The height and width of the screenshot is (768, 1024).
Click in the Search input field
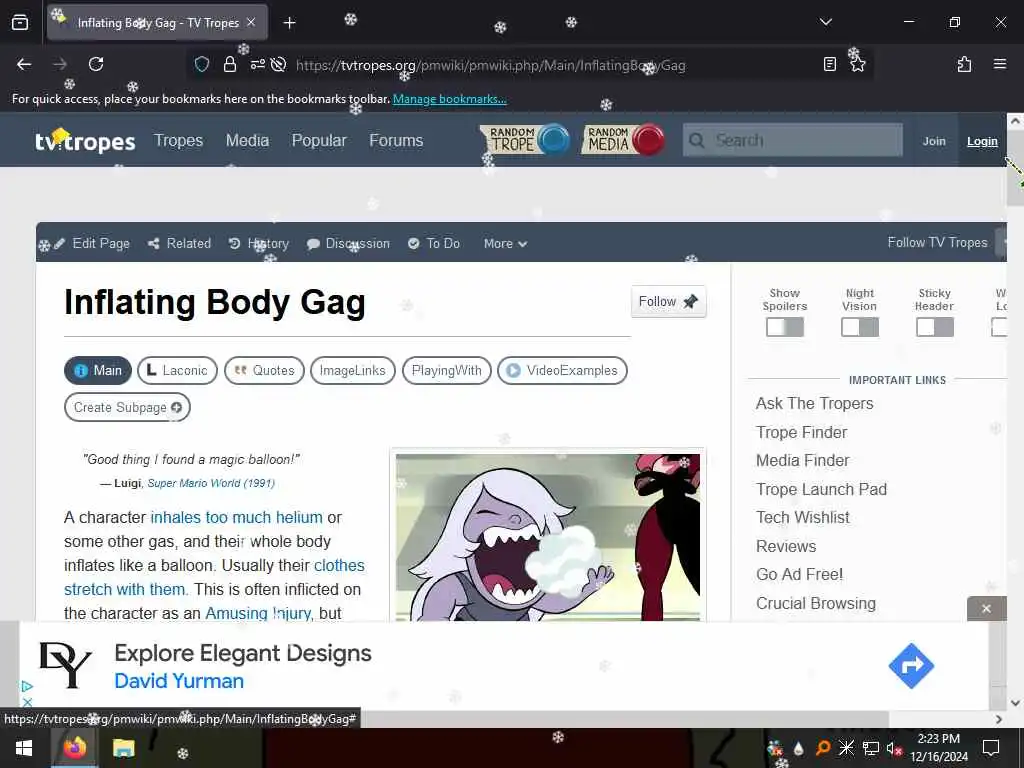(x=793, y=140)
